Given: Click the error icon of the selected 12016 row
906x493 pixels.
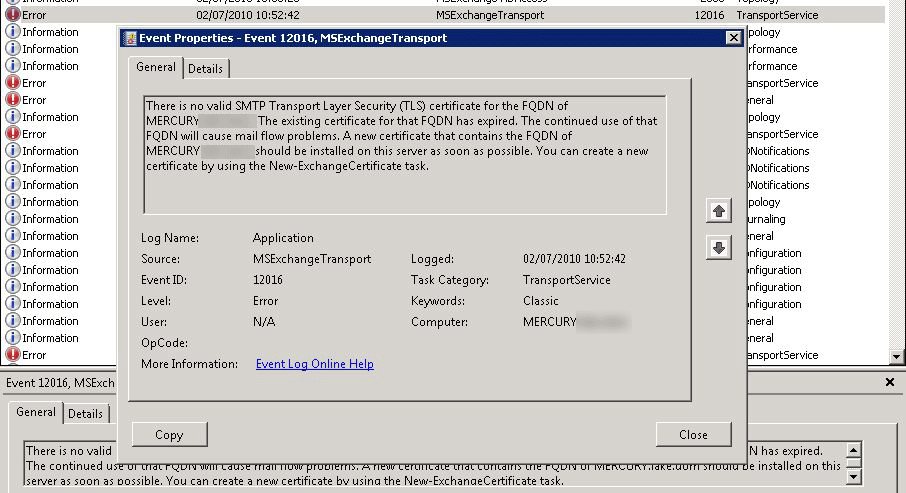Looking at the screenshot, I should [x=13, y=15].
